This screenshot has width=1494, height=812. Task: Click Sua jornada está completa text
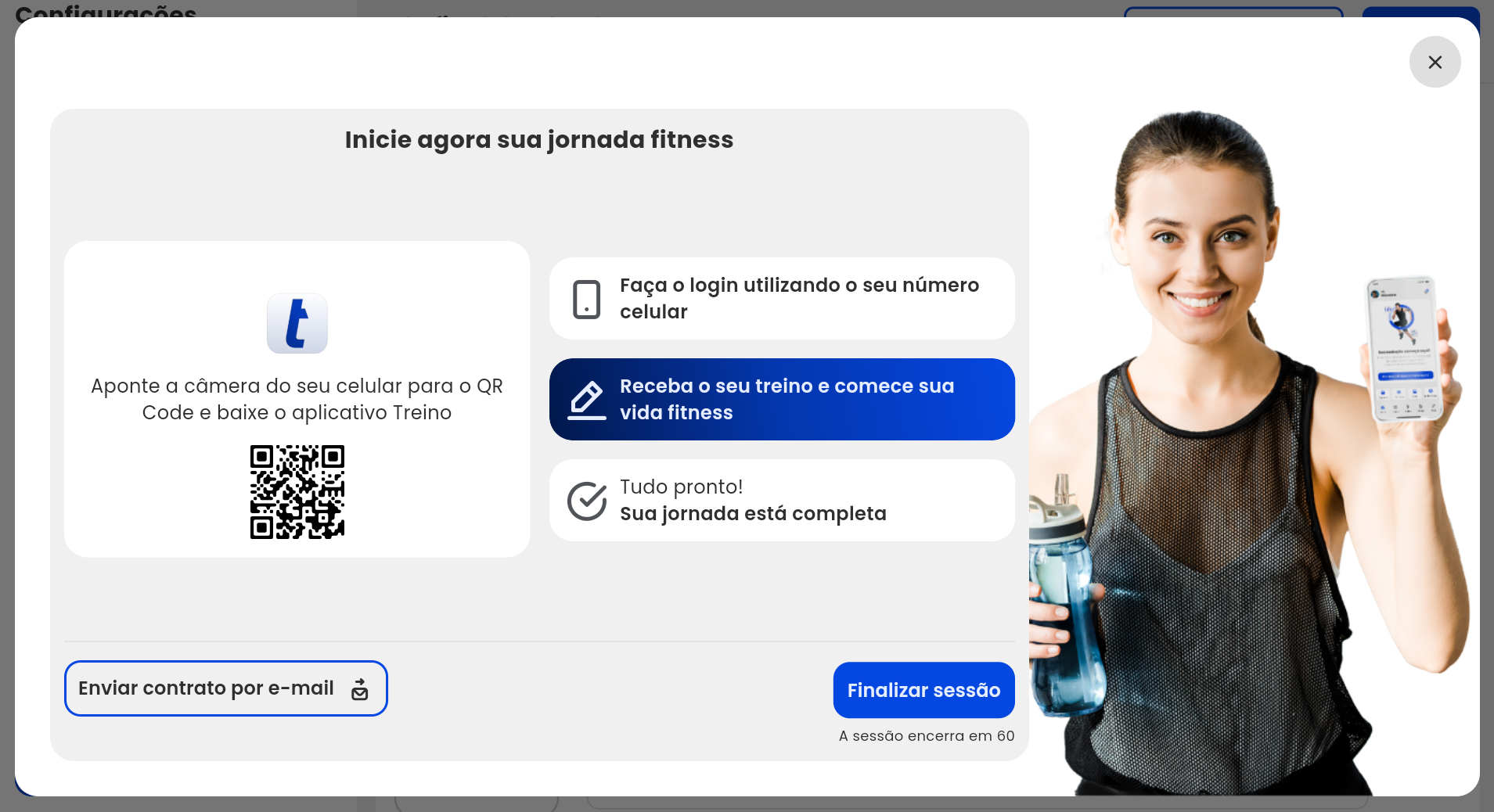click(753, 514)
